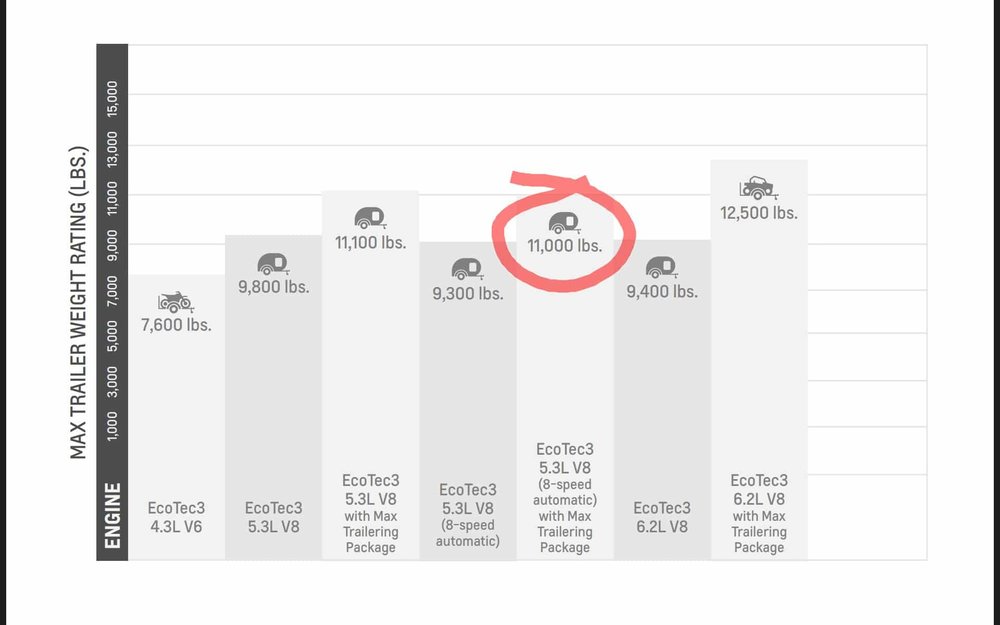1000x625 pixels.
Task: Click the camper icon above 9,400 lbs.
Action: pos(660,267)
